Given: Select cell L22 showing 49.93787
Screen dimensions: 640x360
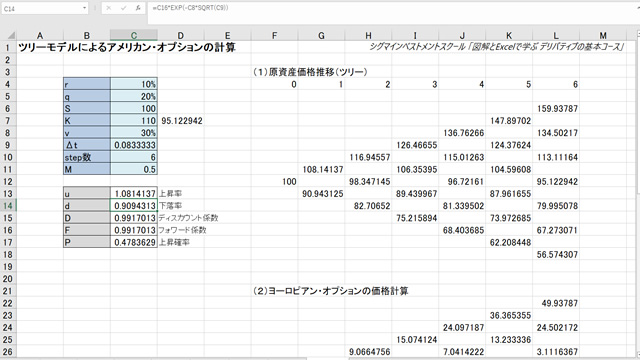Looking at the screenshot, I should [x=556, y=303].
